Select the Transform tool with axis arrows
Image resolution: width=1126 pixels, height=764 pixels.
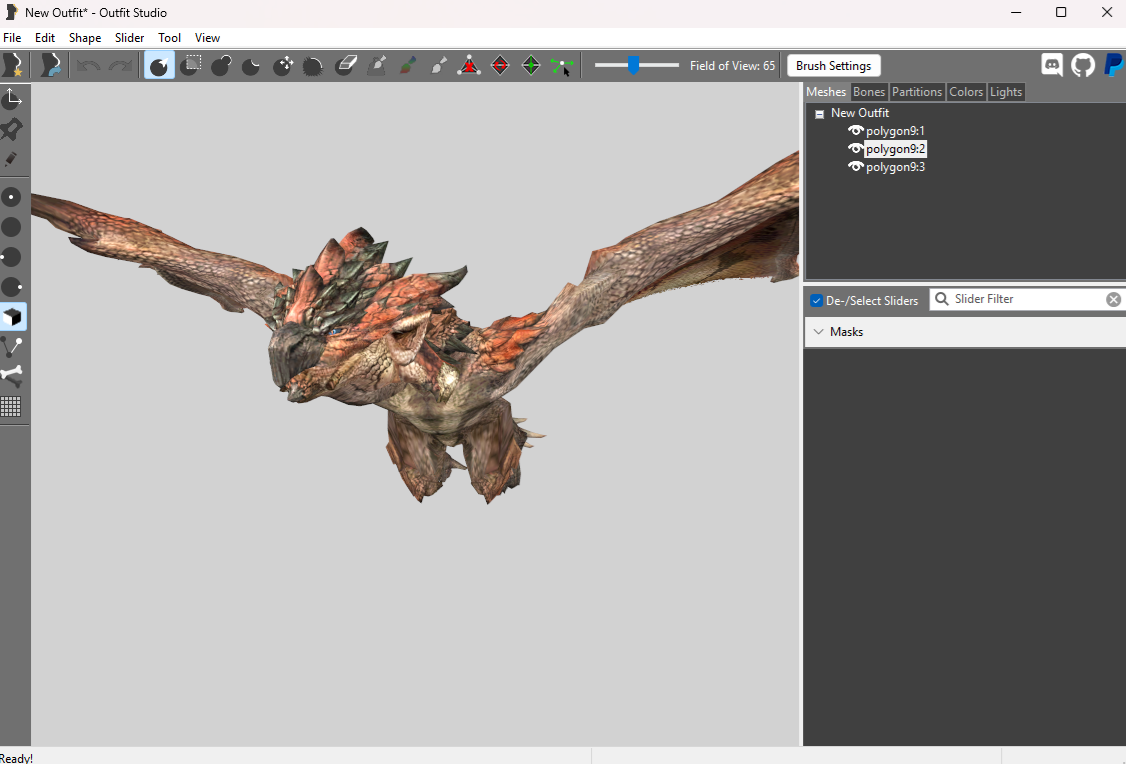click(x=13, y=99)
